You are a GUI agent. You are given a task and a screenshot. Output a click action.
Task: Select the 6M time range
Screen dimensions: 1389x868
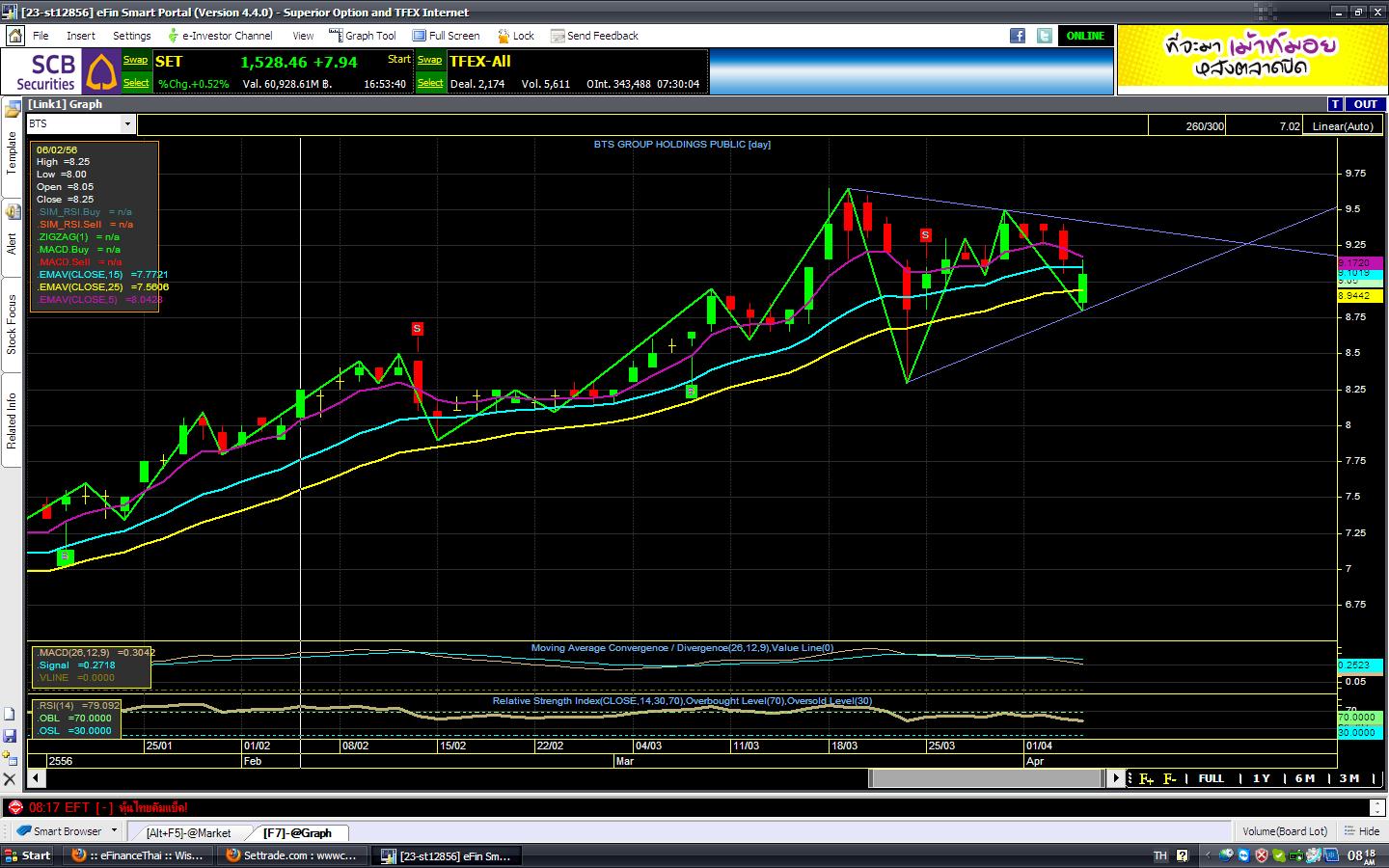tap(1305, 778)
